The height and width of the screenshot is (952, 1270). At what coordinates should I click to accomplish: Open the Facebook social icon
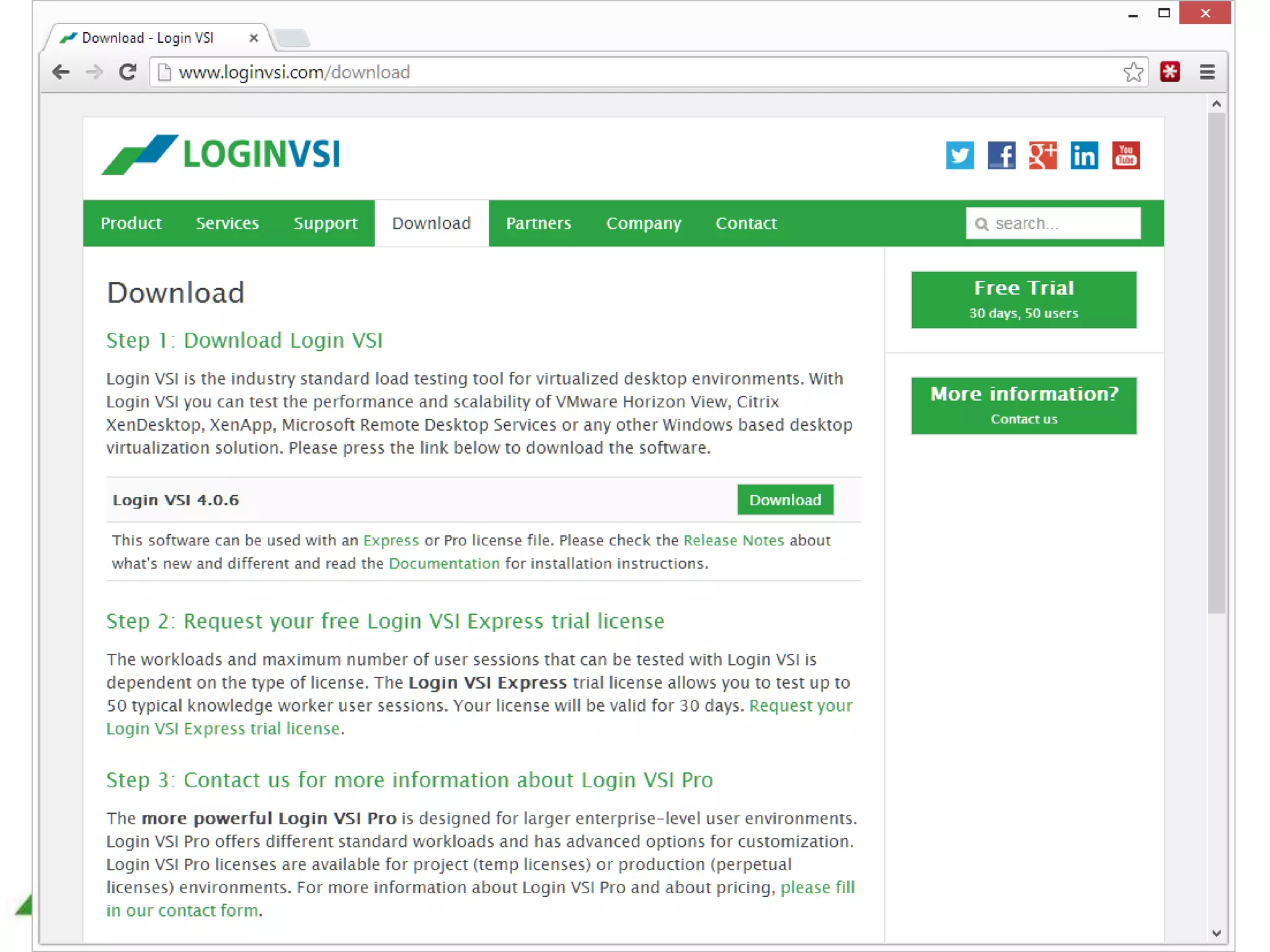1001,156
